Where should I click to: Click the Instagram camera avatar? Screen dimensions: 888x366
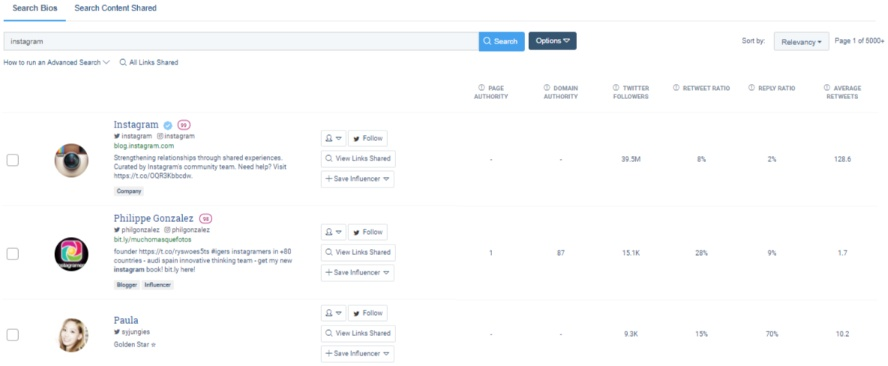71,160
